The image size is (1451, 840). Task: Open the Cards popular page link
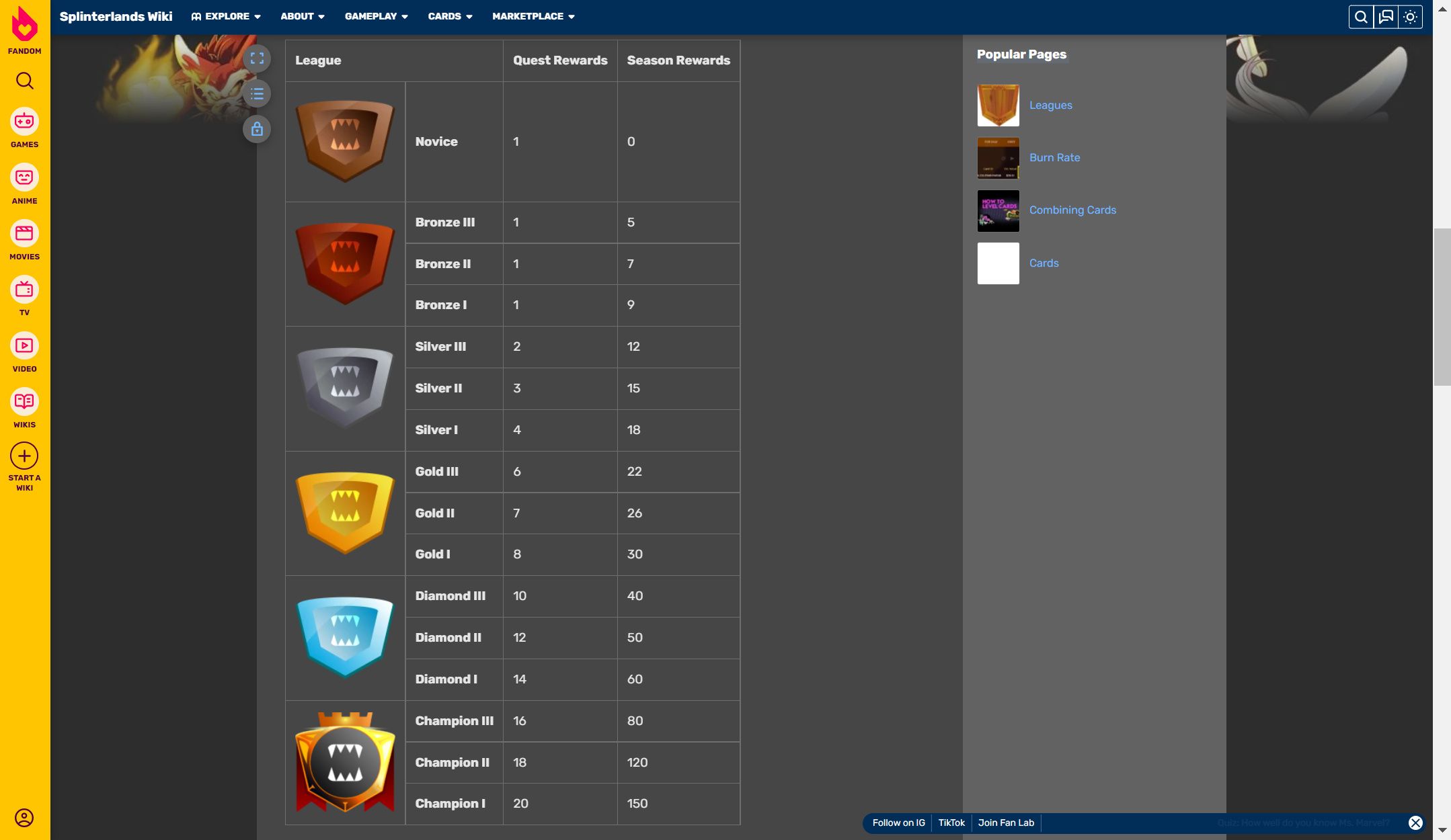coord(1044,263)
